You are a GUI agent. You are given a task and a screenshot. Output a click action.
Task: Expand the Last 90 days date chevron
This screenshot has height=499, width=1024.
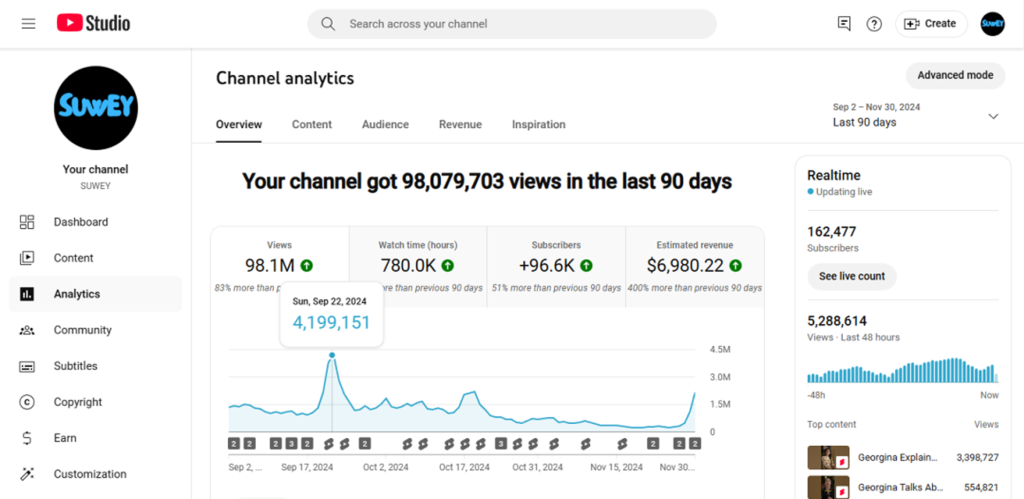(x=993, y=116)
